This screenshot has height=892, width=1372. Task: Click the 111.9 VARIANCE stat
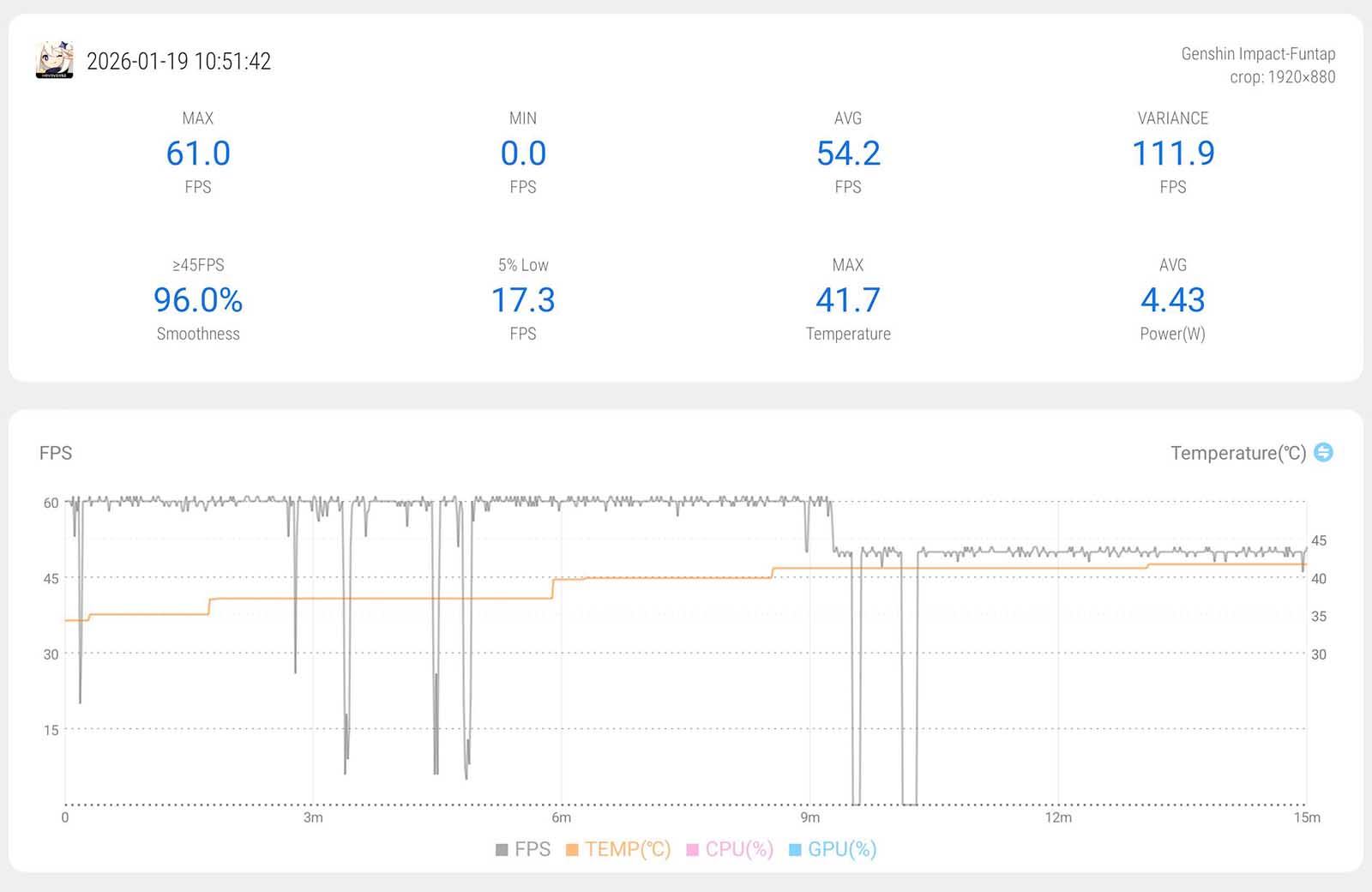[1172, 154]
